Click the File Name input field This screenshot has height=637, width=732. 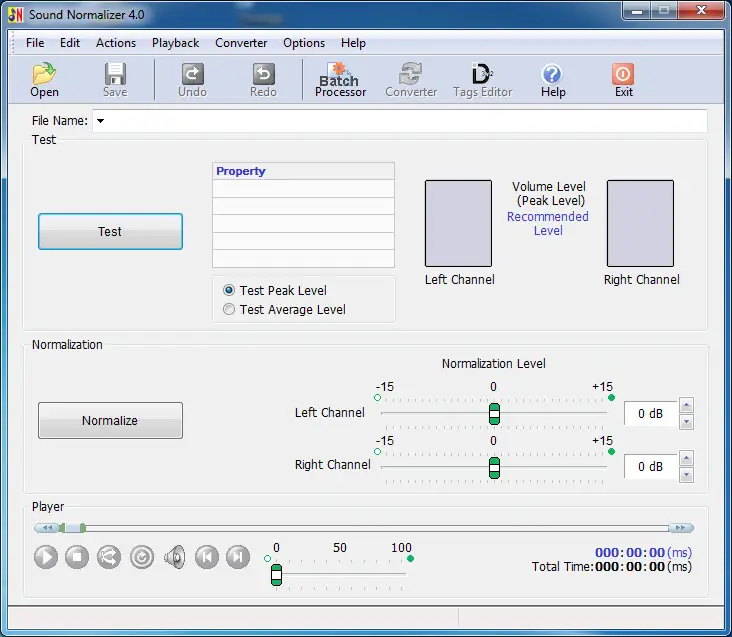(400, 121)
